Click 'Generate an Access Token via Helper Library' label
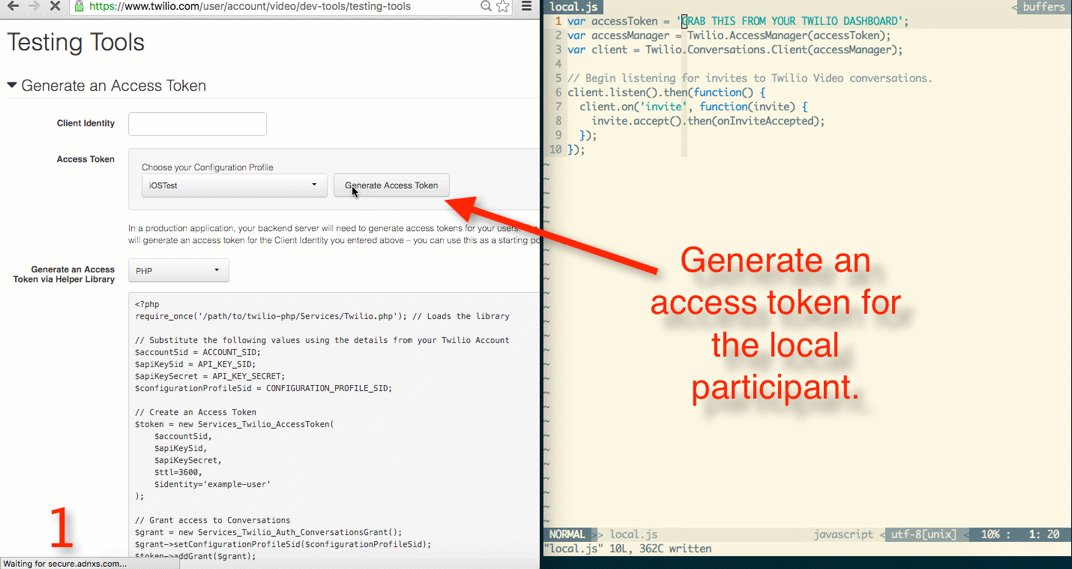The height and width of the screenshot is (569, 1072). [64, 274]
